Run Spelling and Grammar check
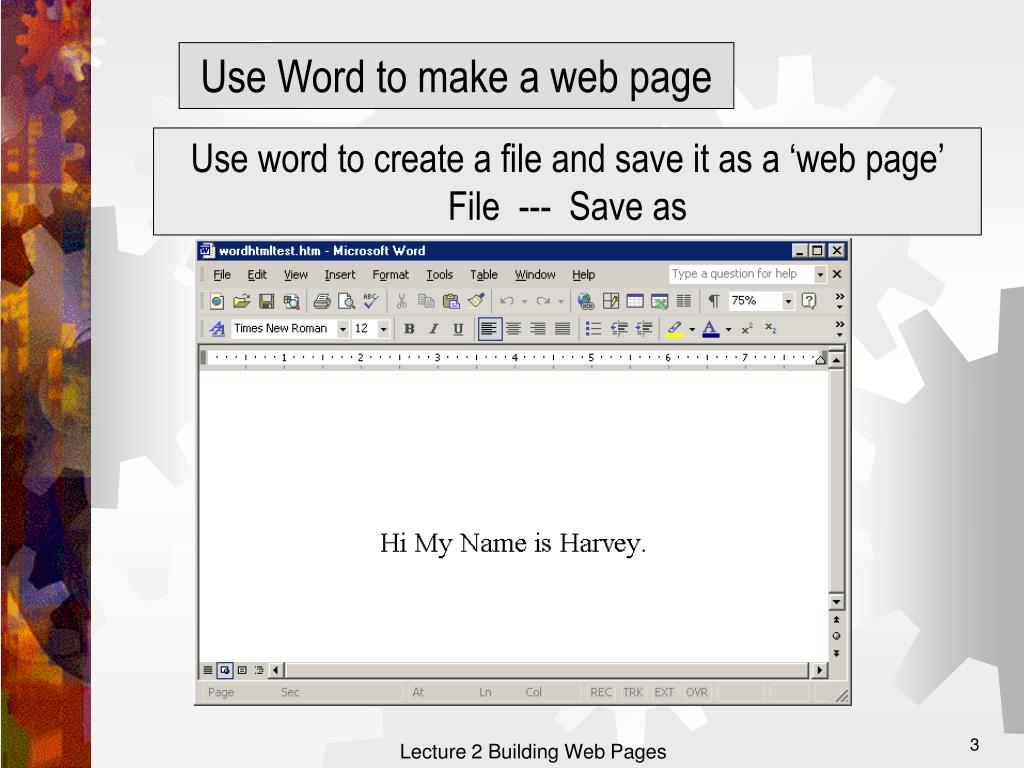Image resolution: width=1024 pixels, height=768 pixels. [371, 301]
